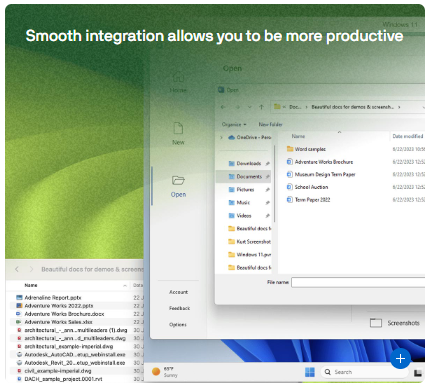This screenshot has height=388, width=431.
Task: Click the pin icon beside Pictures
Action: (x=267, y=189)
